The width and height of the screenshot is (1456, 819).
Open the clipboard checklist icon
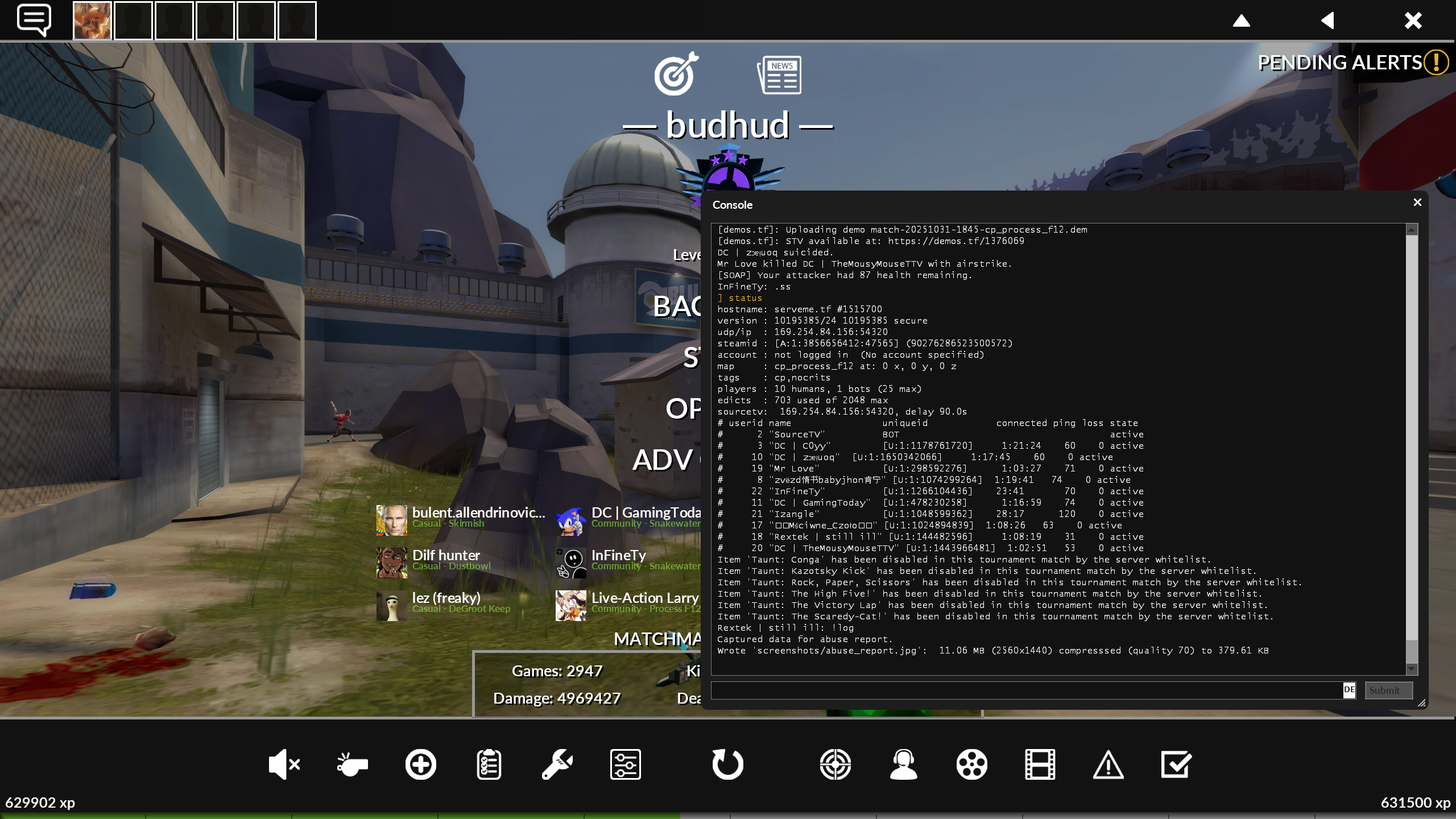(x=489, y=764)
